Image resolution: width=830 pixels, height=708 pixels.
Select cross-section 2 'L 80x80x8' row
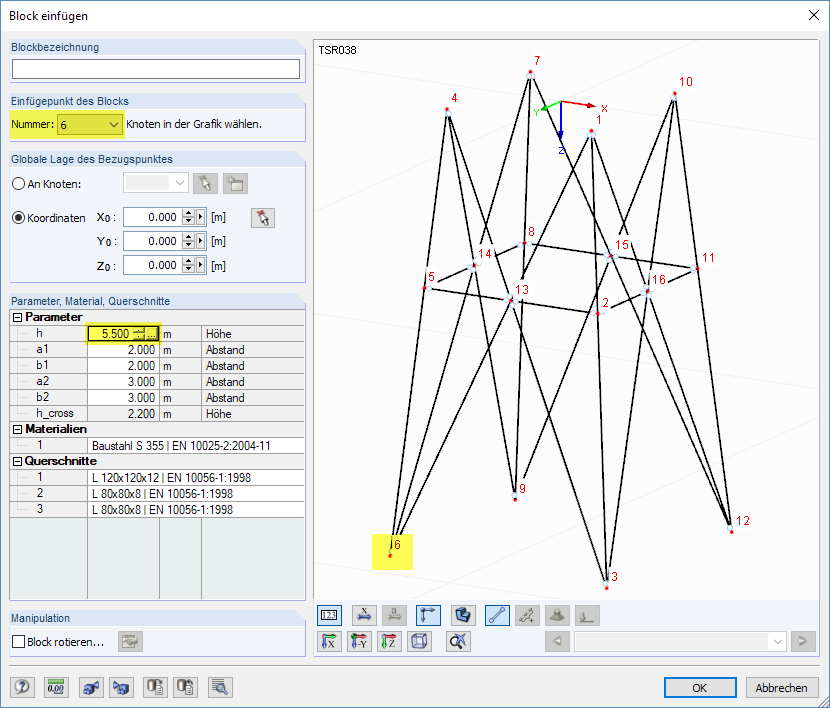point(157,493)
